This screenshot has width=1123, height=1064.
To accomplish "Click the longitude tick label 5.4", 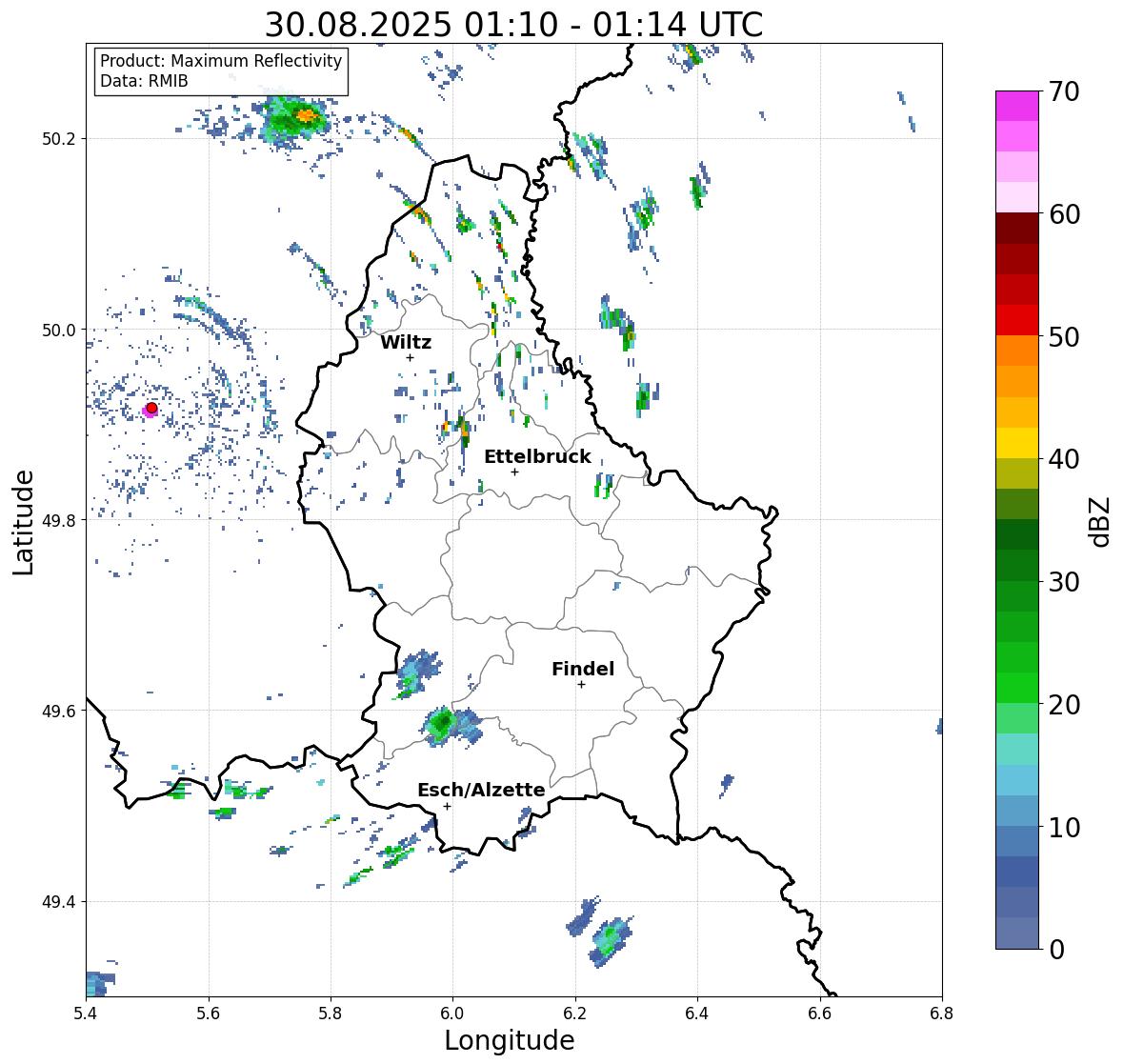I will pos(86,1014).
